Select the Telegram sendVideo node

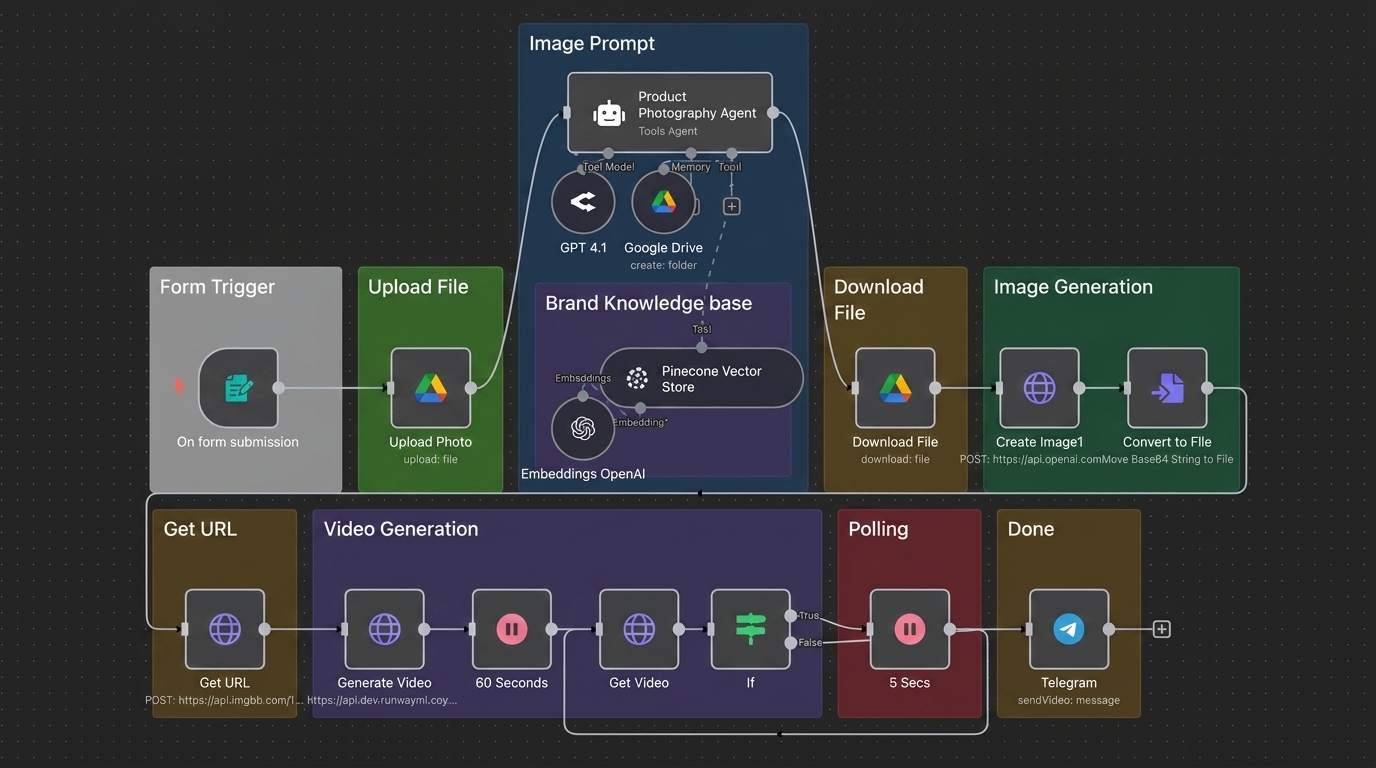[1069, 629]
